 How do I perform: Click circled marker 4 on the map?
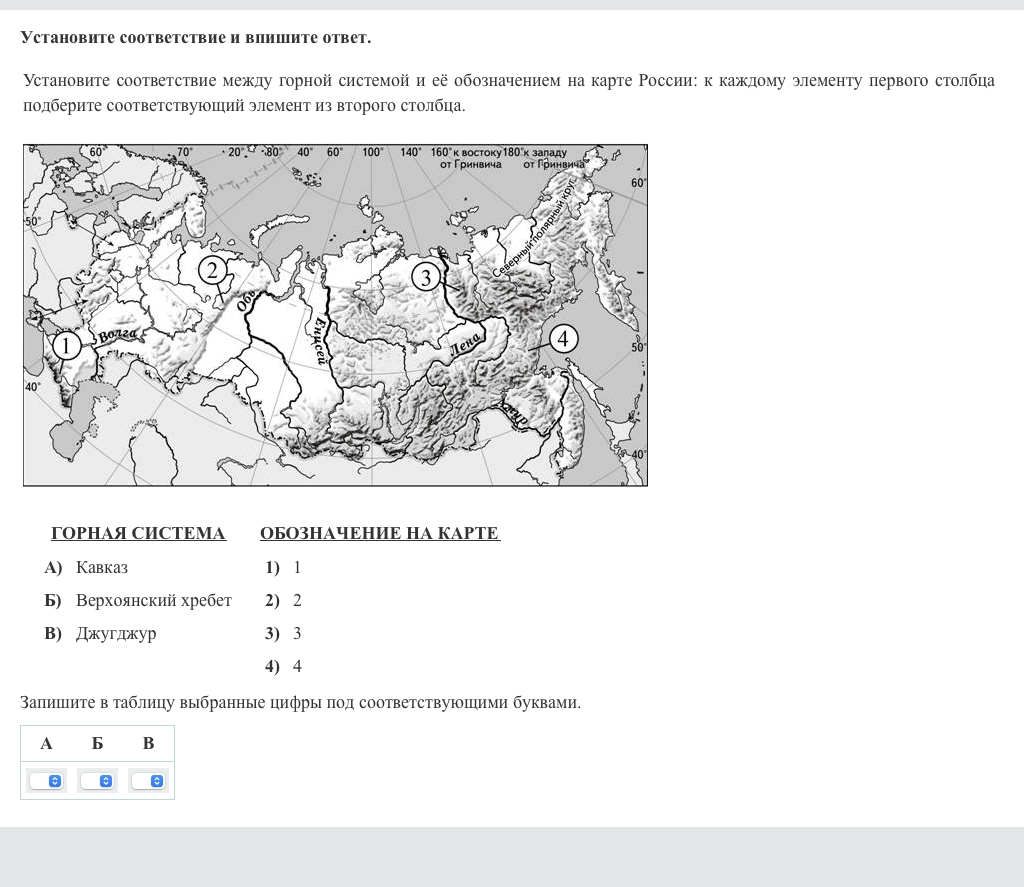563,339
